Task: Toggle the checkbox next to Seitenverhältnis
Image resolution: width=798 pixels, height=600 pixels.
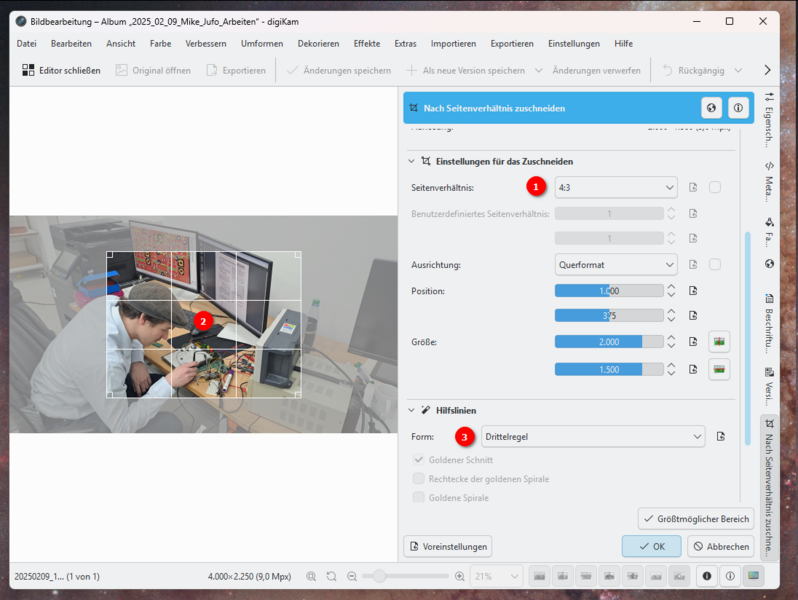Action: [x=715, y=187]
